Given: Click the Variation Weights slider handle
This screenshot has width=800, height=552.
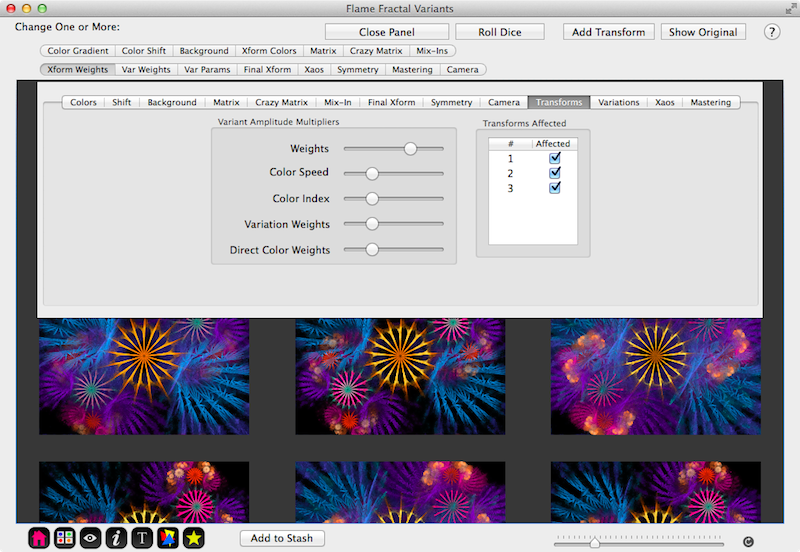Looking at the screenshot, I should point(372,223).
